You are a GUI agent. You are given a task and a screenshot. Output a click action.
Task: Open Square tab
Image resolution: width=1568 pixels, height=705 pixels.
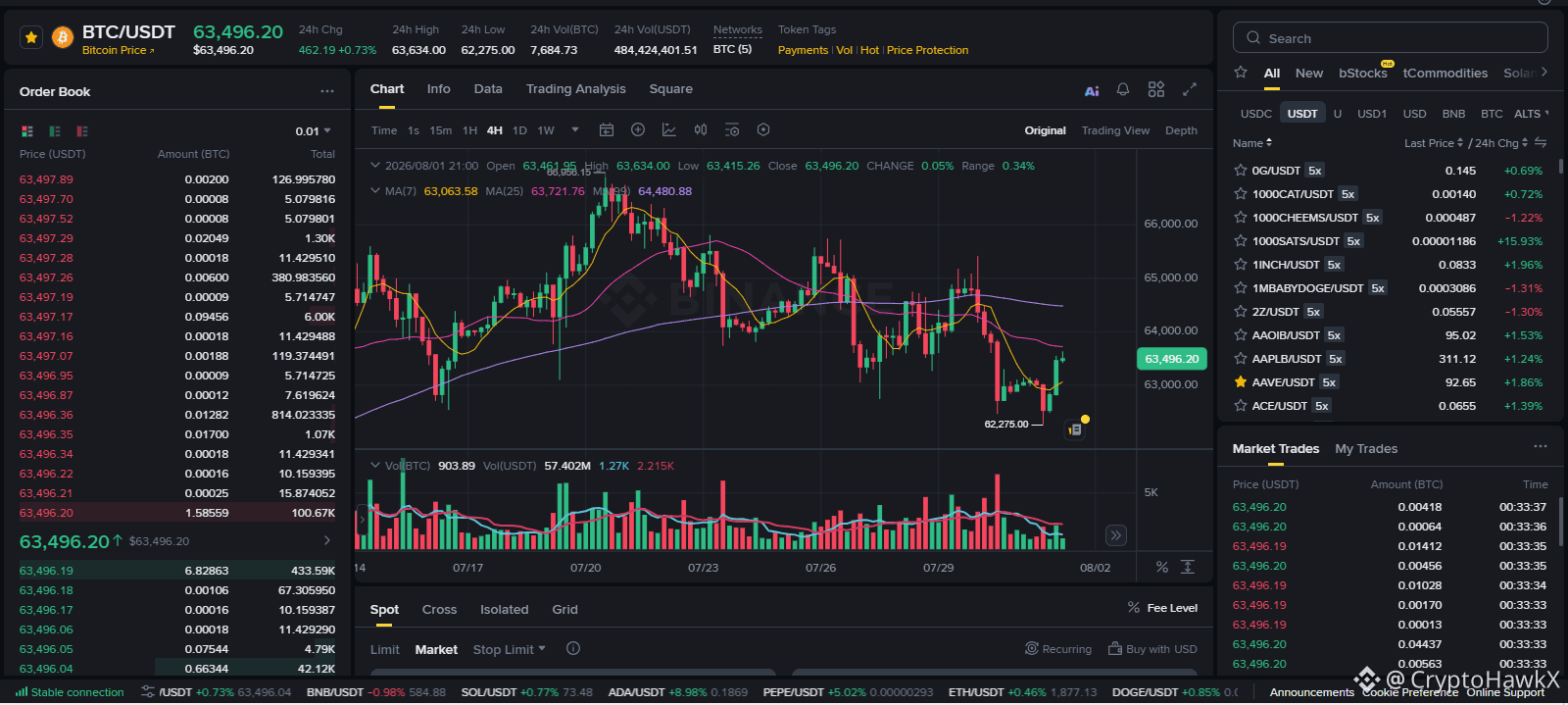670,89
